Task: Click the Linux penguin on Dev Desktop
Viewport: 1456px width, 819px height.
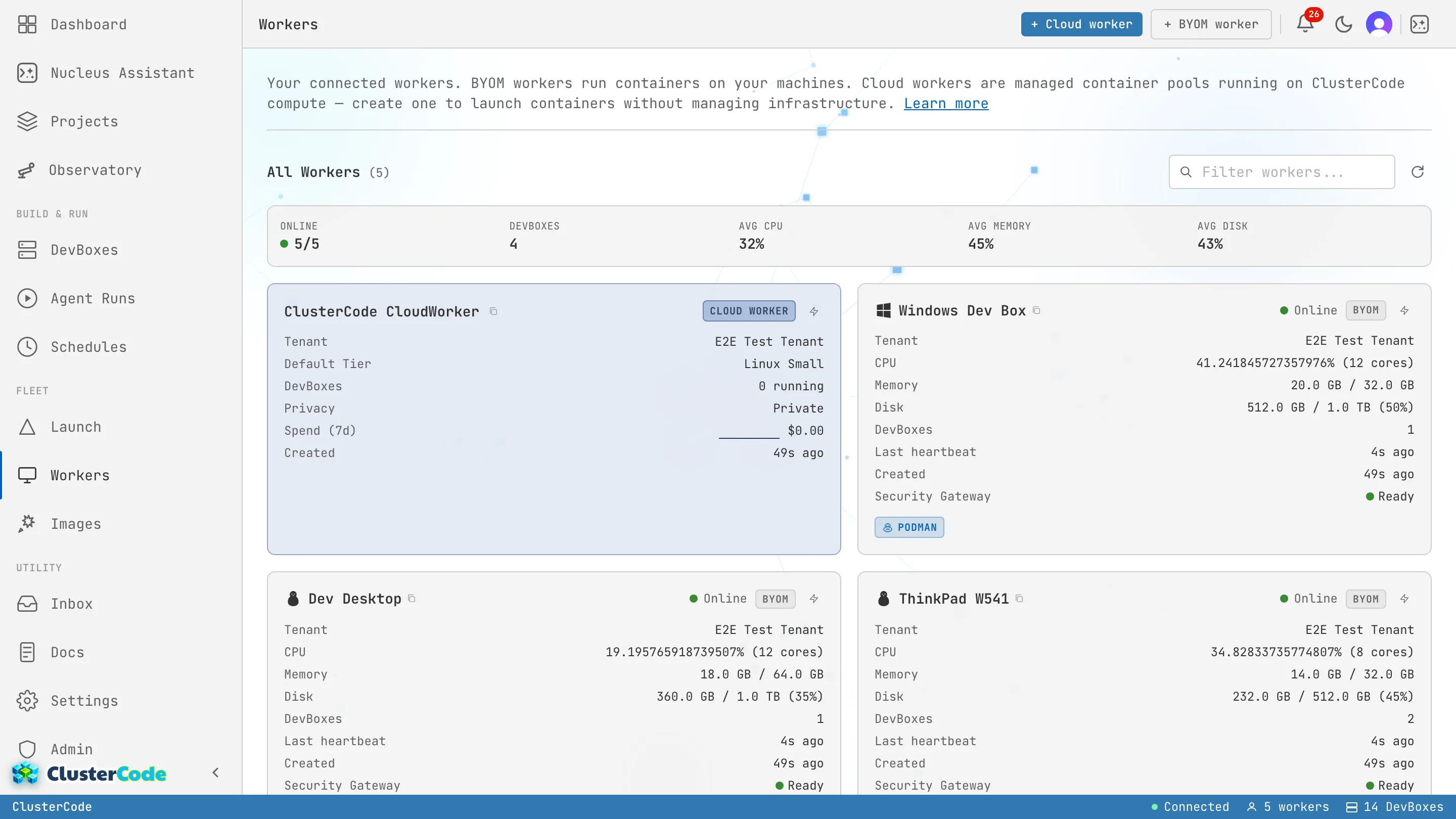Action: click(x=293, y=599)
